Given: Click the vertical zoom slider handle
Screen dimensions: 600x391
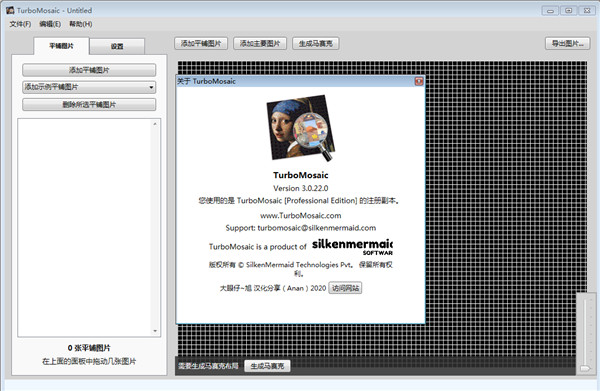Looking at the screenshot, I should (585, 368).
